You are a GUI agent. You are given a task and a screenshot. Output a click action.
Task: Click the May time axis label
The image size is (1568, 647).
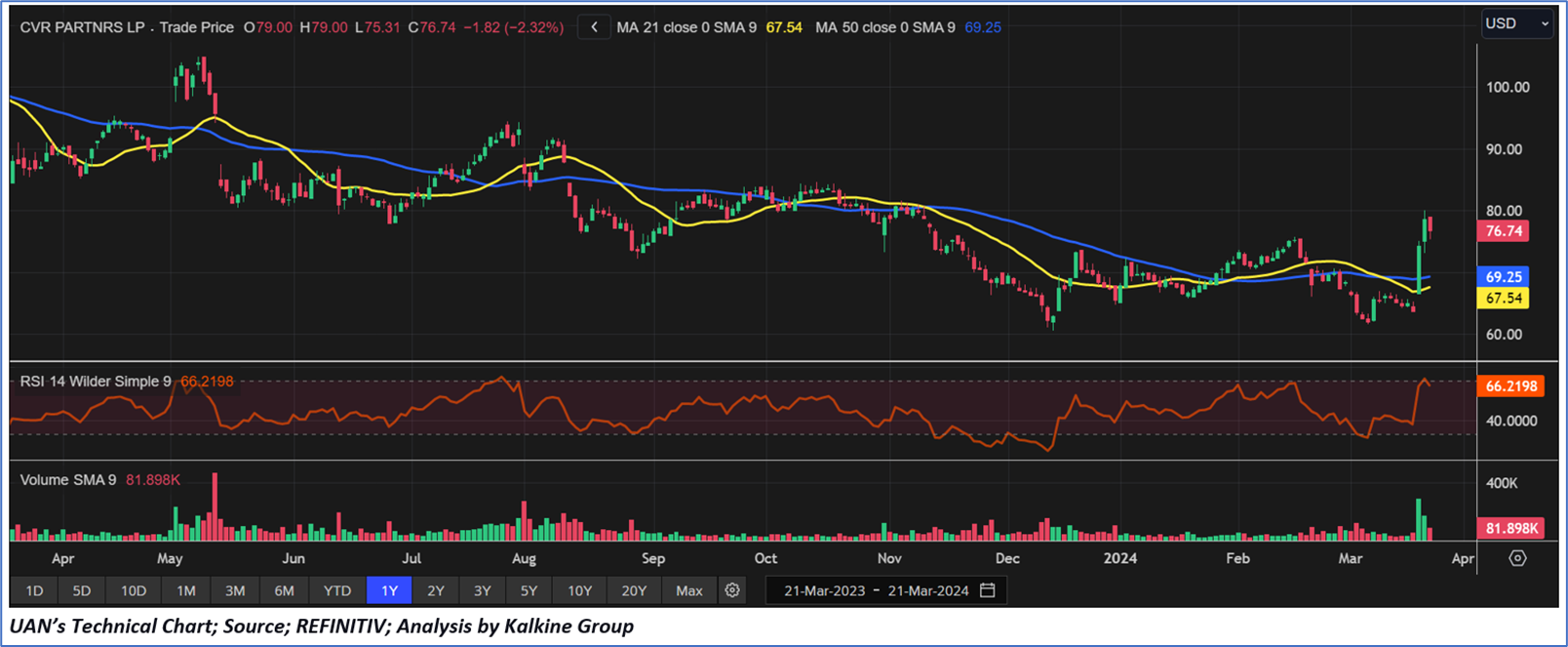(x=170, y=558)
